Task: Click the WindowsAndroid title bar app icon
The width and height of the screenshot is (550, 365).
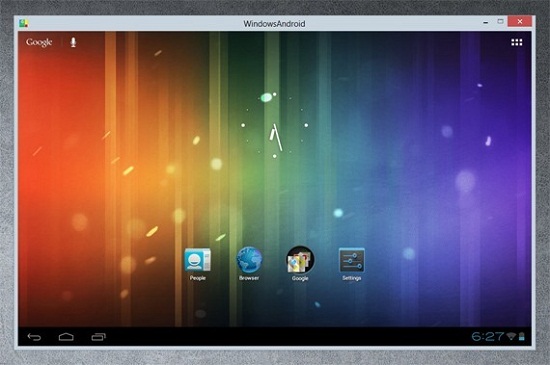Action: click(24, 23)
